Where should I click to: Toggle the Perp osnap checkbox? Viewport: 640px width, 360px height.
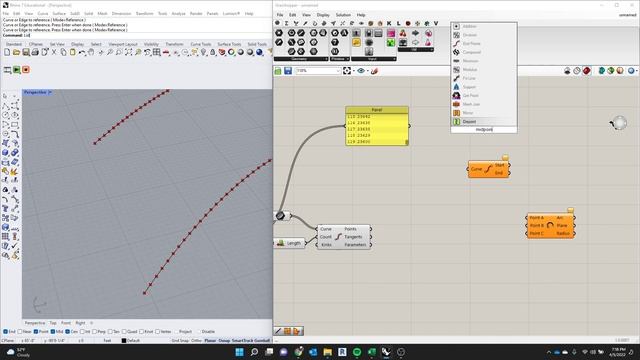point(95,331)
